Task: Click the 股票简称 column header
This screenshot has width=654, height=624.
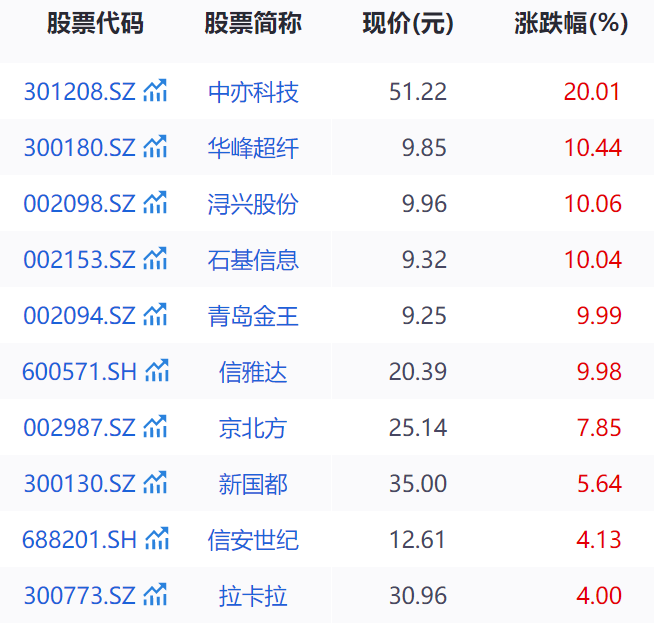Action: pos(253,23)
